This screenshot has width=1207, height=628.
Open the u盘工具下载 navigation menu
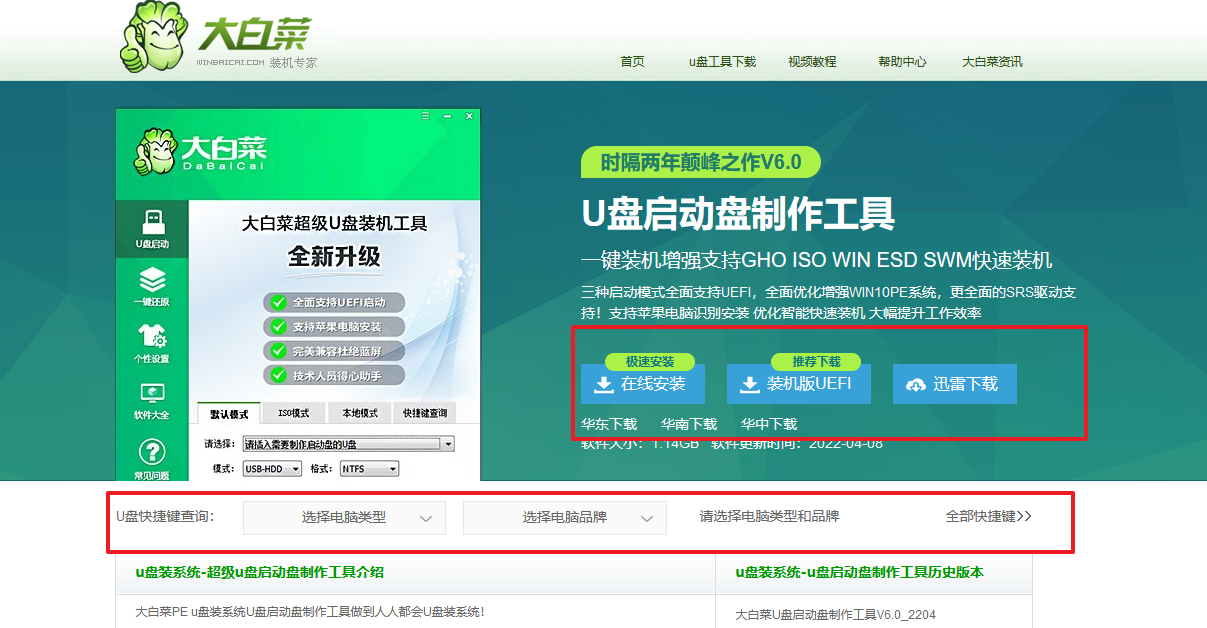coord(722,62)
